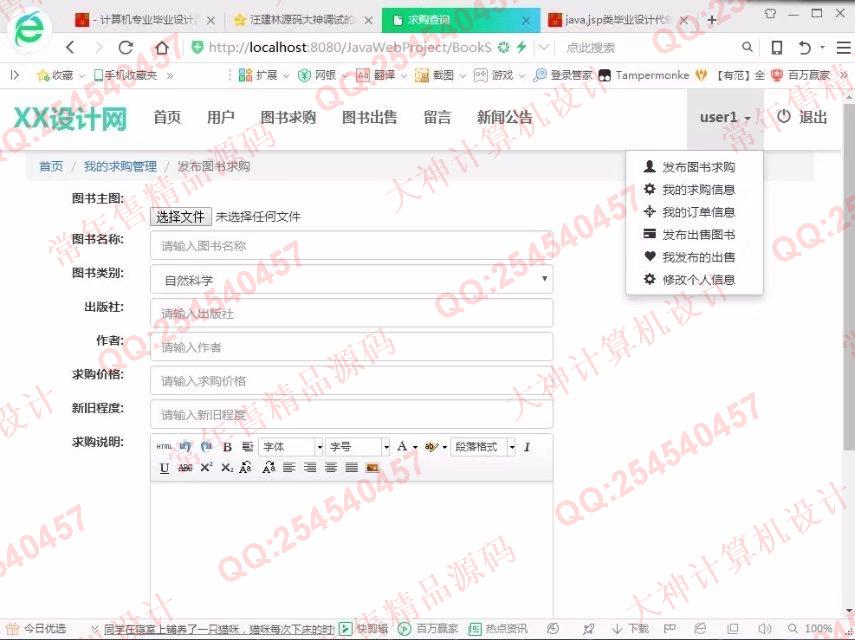Screen dimensions: 855x640
Task: Focus the 作者 input field
Action: tap(352, 347)
